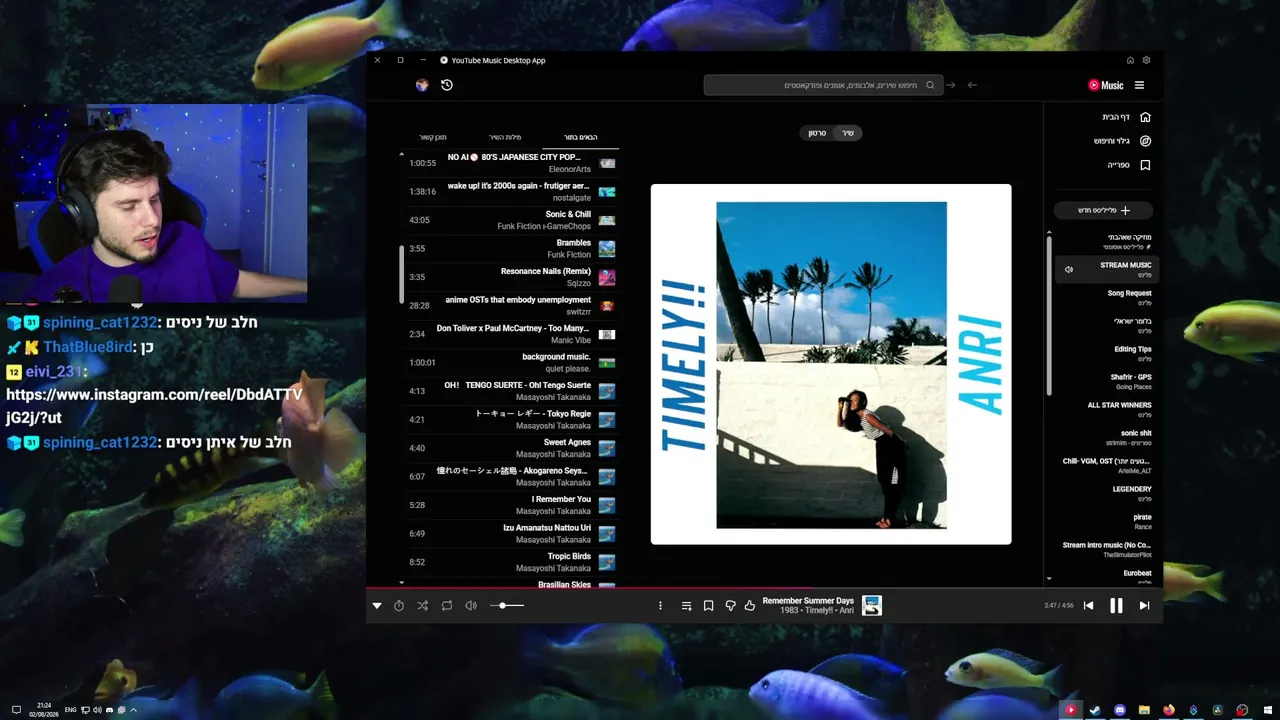Select the תוכן קשור related tab
This screenshot has height=720, width=1280.
[433, 137]
